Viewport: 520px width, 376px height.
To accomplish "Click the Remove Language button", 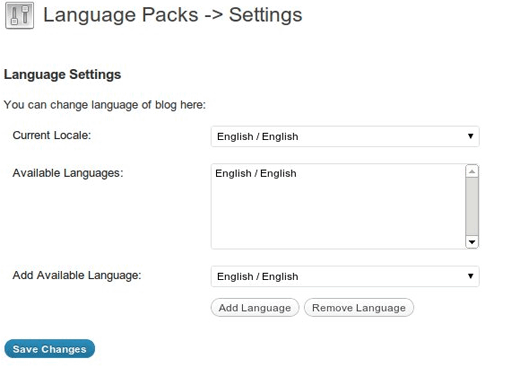I will pos(359,308).
